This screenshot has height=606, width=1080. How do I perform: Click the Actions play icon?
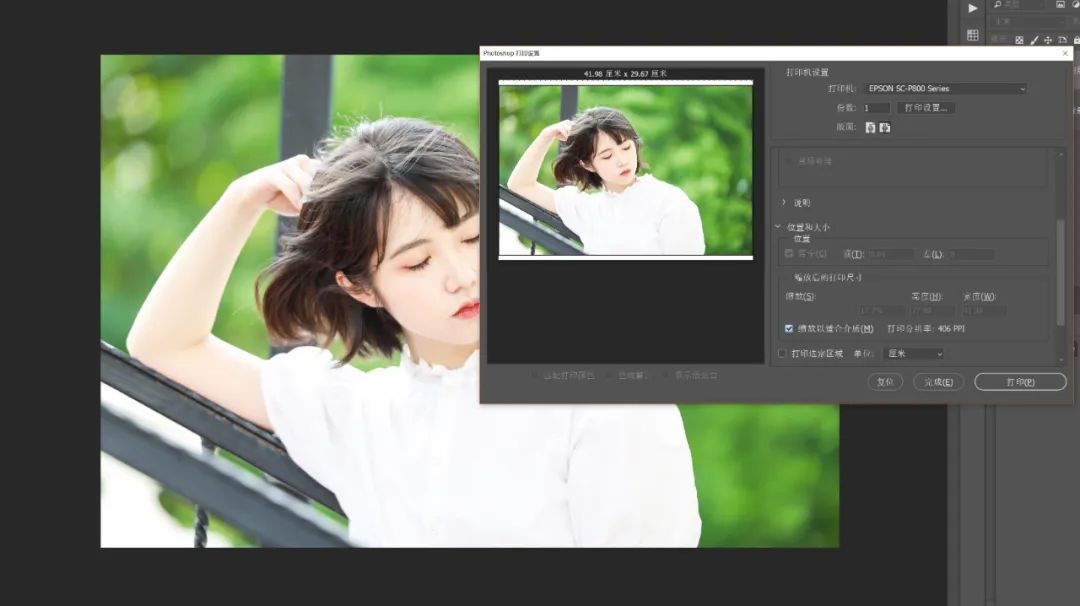click(972, 8)
